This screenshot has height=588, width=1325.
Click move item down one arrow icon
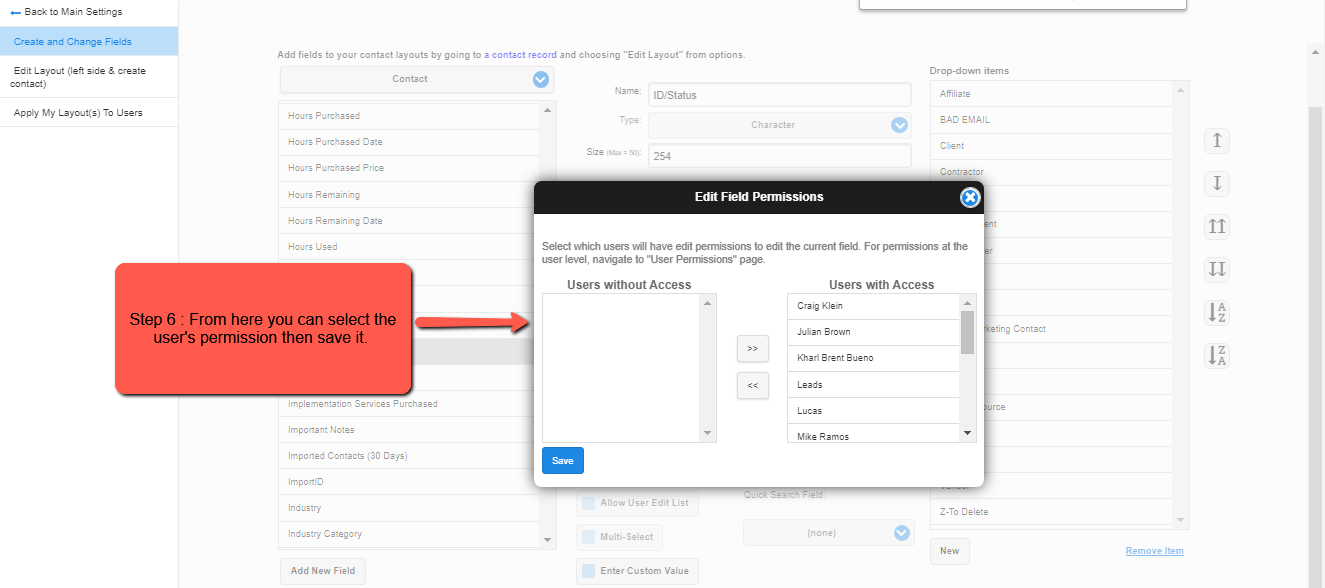point(1217,184)
